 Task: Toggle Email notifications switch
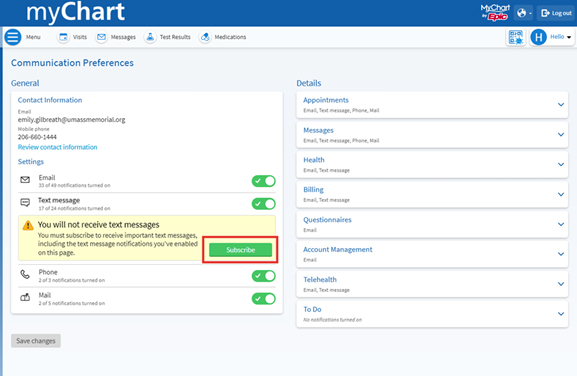click(x=263, y=181)
